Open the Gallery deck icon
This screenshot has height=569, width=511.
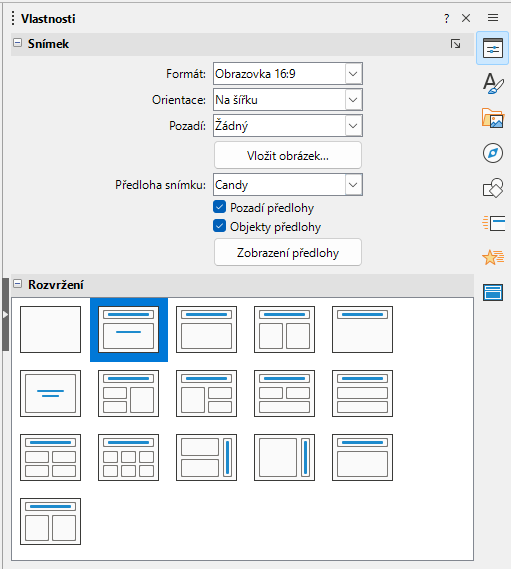492,118
